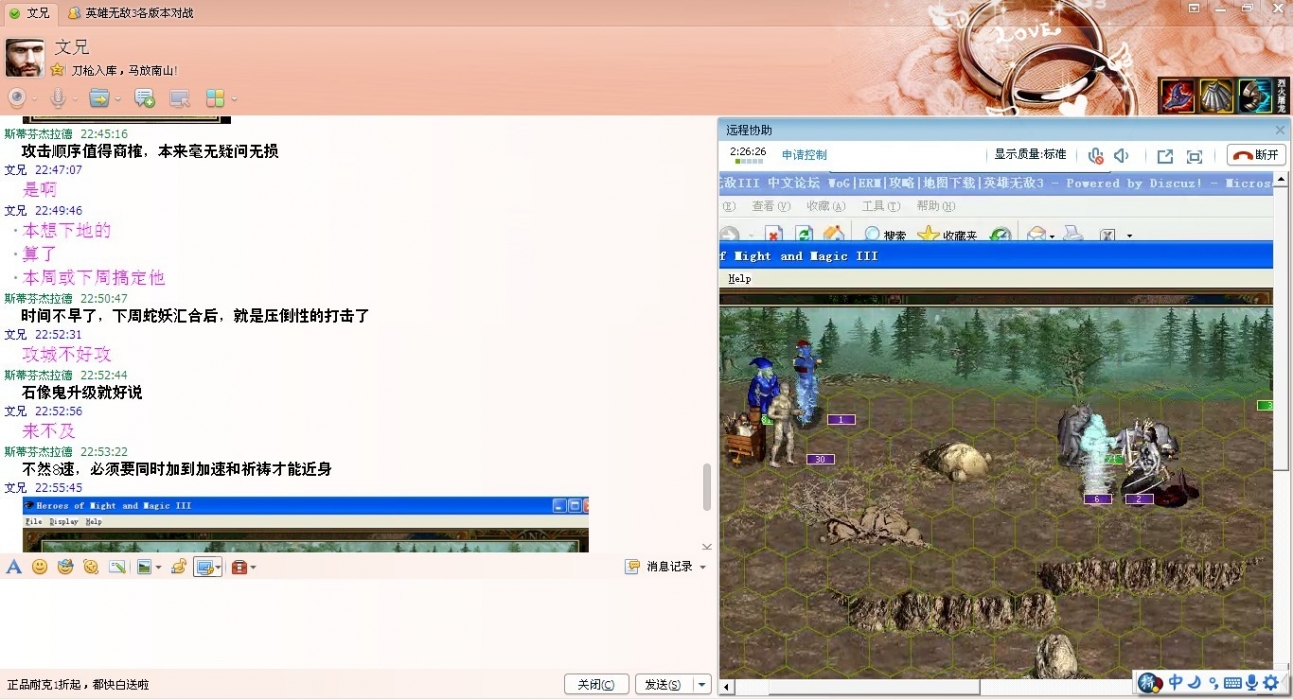Expand the video call options arrow
1293x700 pixels.
(x=34, y=99)
